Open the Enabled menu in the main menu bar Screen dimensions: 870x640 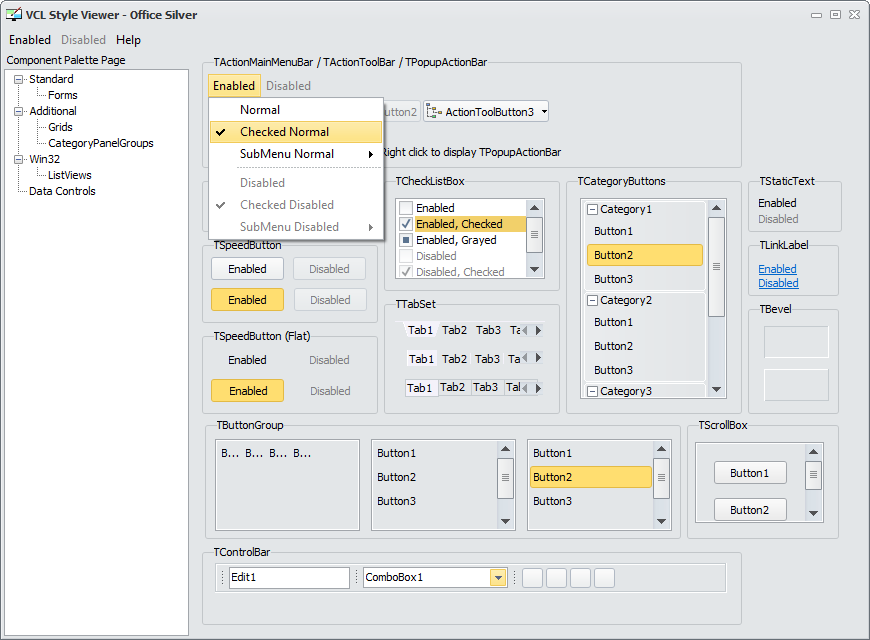tap(30, 40)
